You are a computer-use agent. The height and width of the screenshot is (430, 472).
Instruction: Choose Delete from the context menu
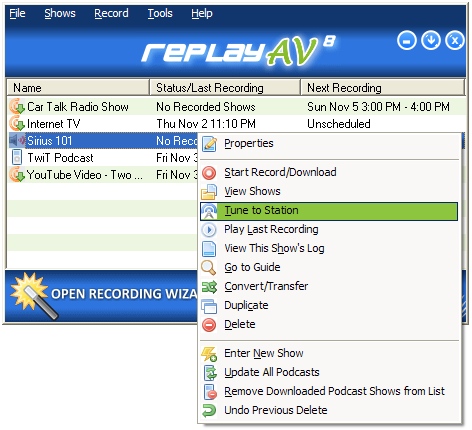(329, 324)
